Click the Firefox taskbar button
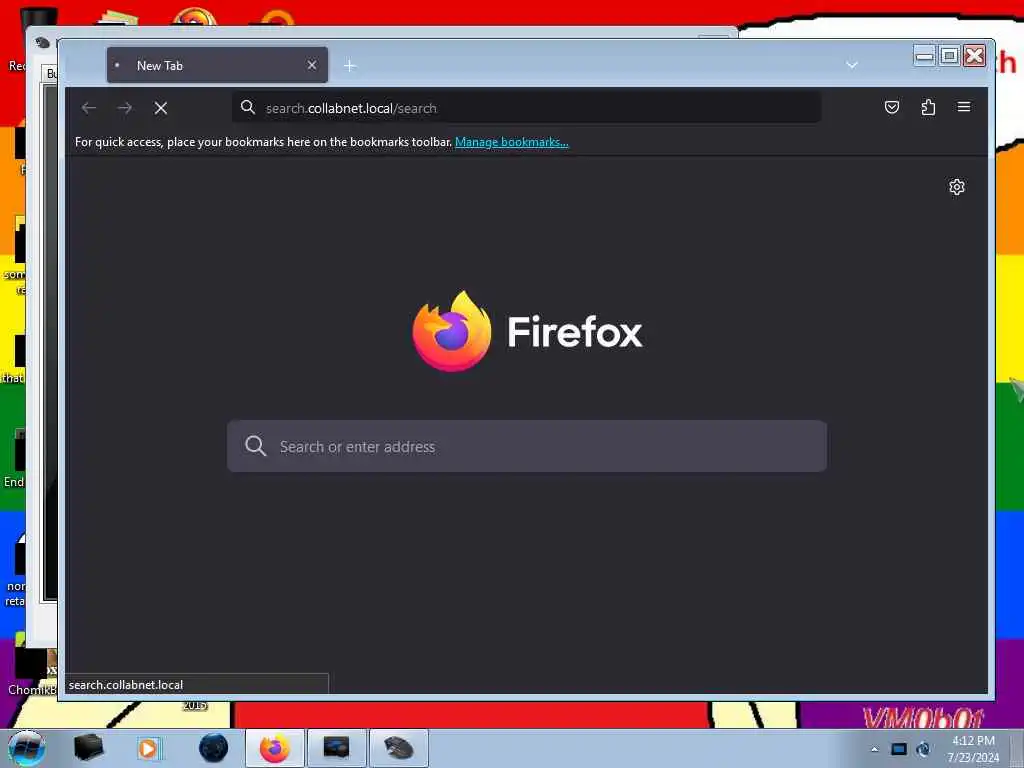Screen dimensions: 1024x768 point(275,748)
